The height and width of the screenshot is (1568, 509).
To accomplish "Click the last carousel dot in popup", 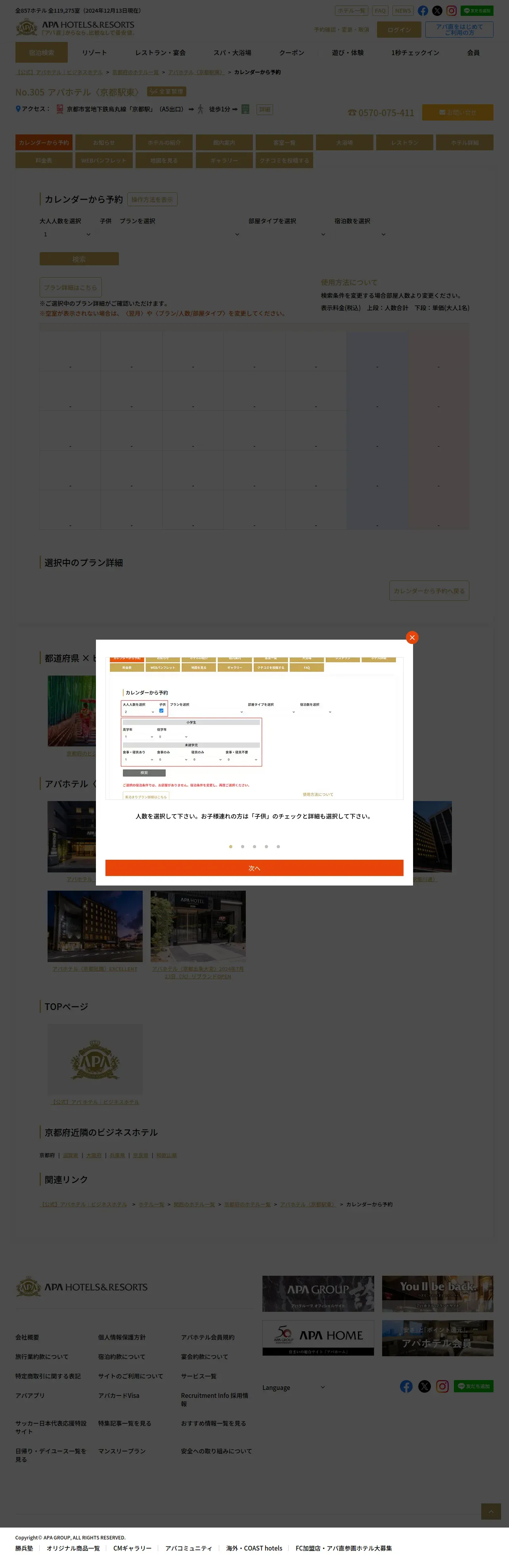I will (x=278, y=847).
